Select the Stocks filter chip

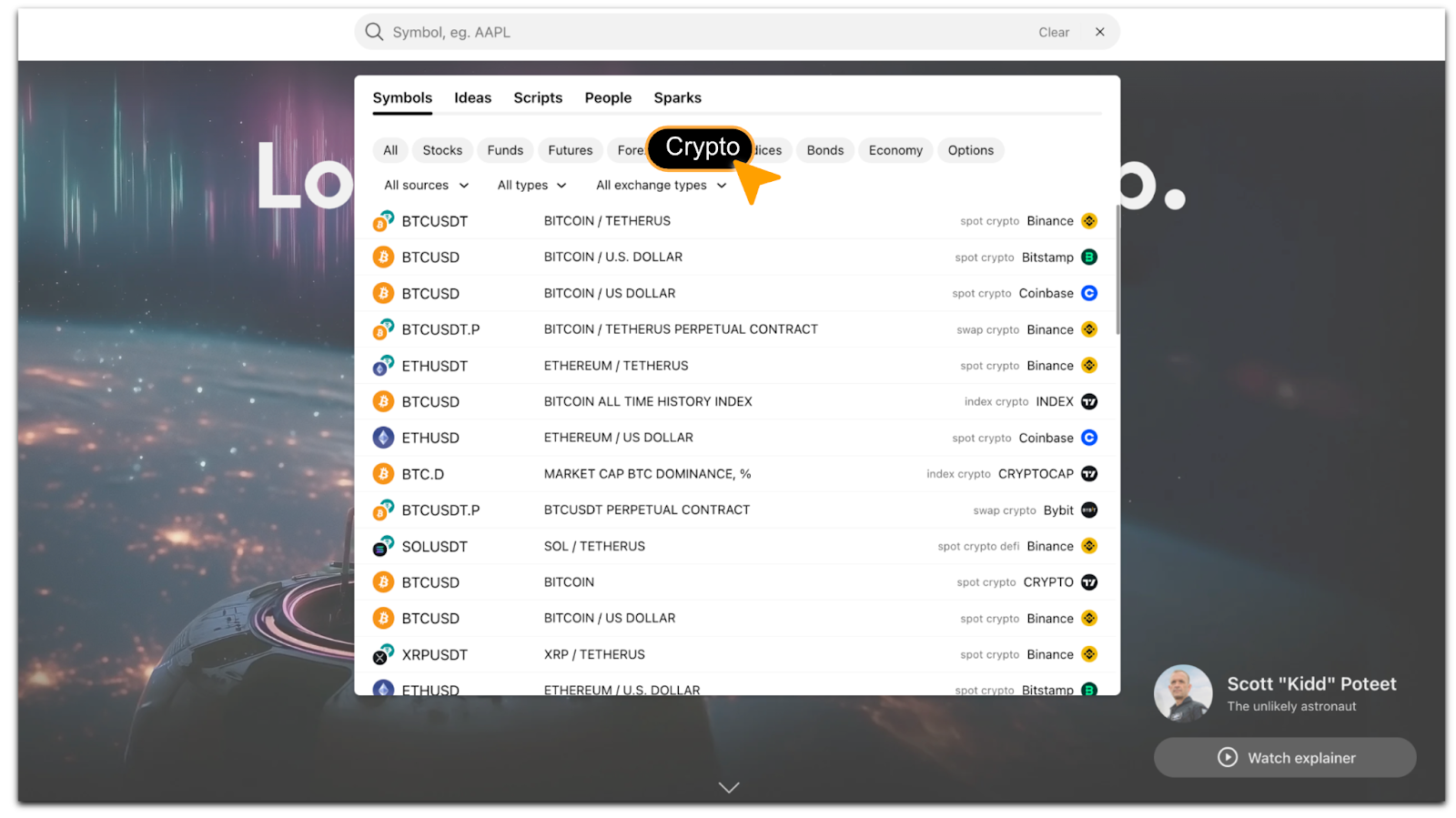[x=442, y=150]
